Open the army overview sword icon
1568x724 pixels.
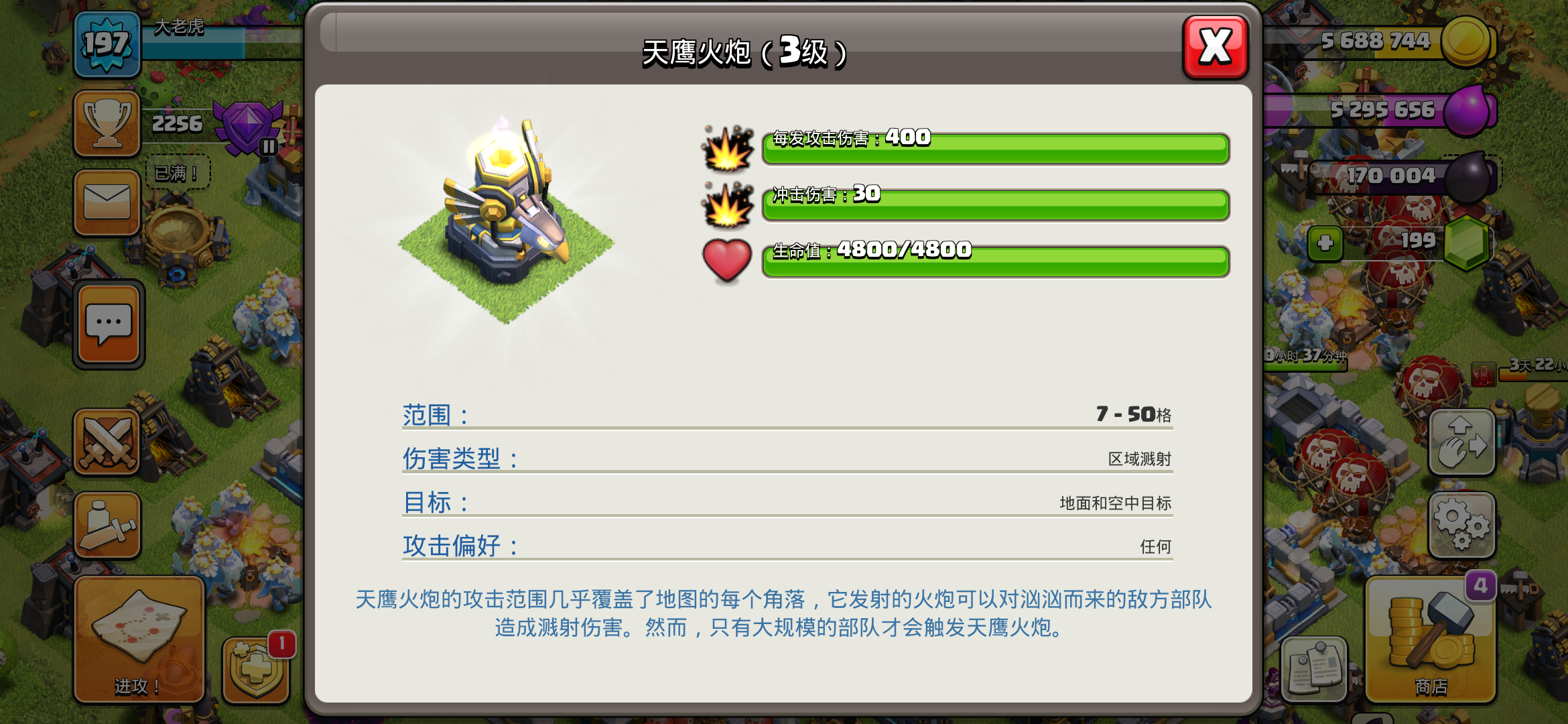coord(107,525)
